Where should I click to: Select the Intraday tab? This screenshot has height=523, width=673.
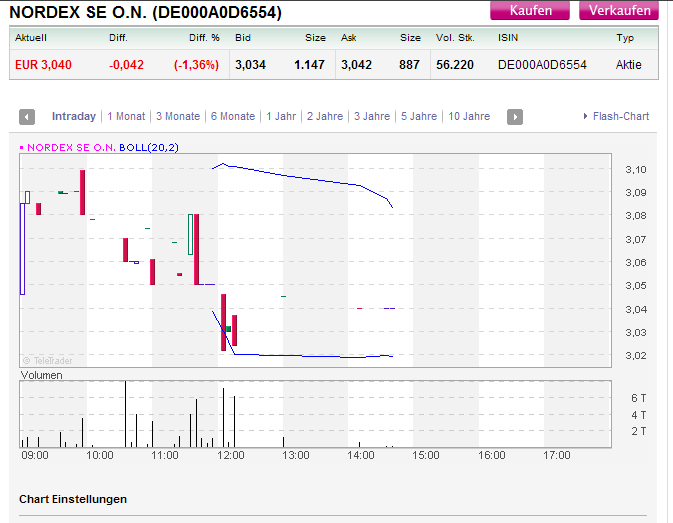click(x=74, y=116)
